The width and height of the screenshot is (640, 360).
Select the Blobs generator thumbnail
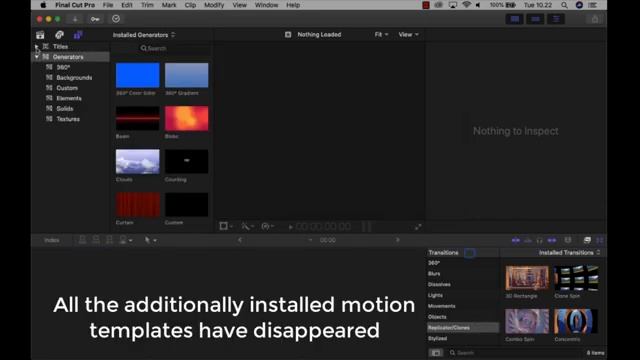click(187, 118)
